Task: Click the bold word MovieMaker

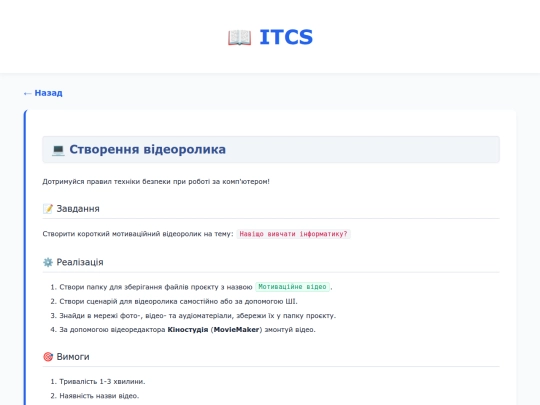Action: point(236,330)
